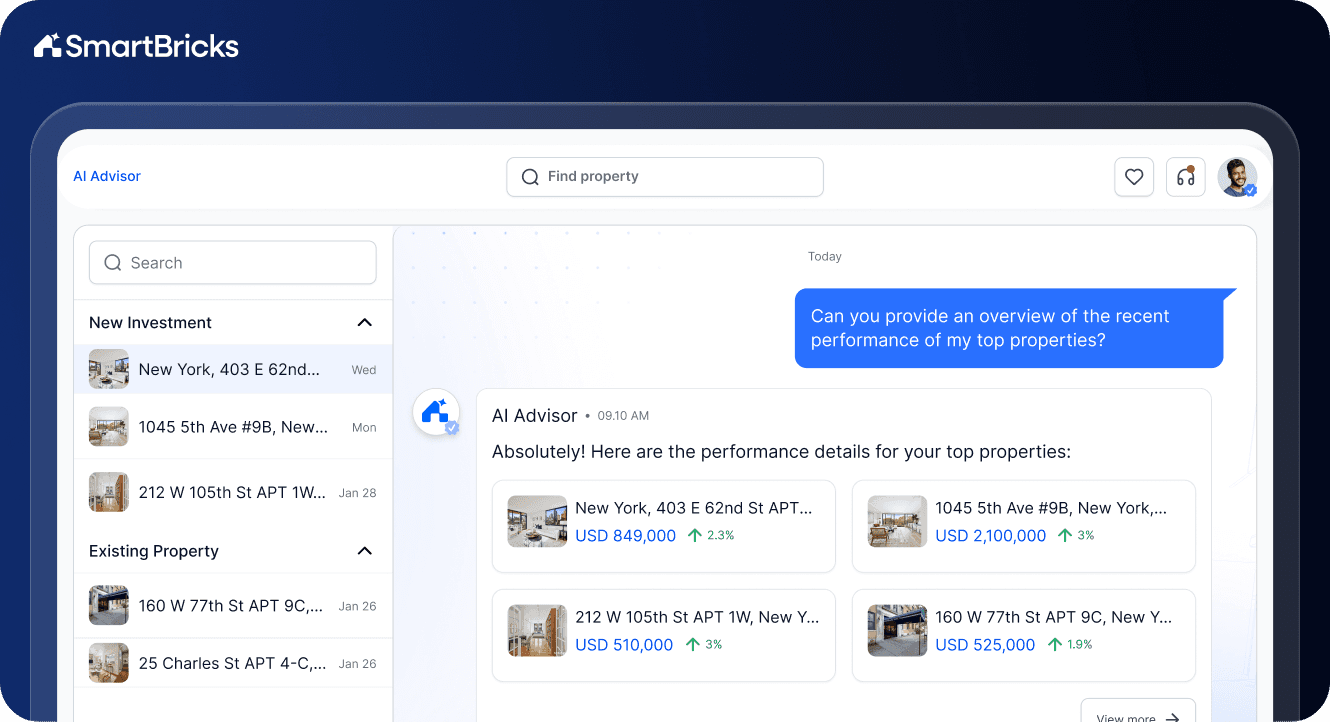
Task: Collapse the New Investment section
Action: tap(366, 322)
